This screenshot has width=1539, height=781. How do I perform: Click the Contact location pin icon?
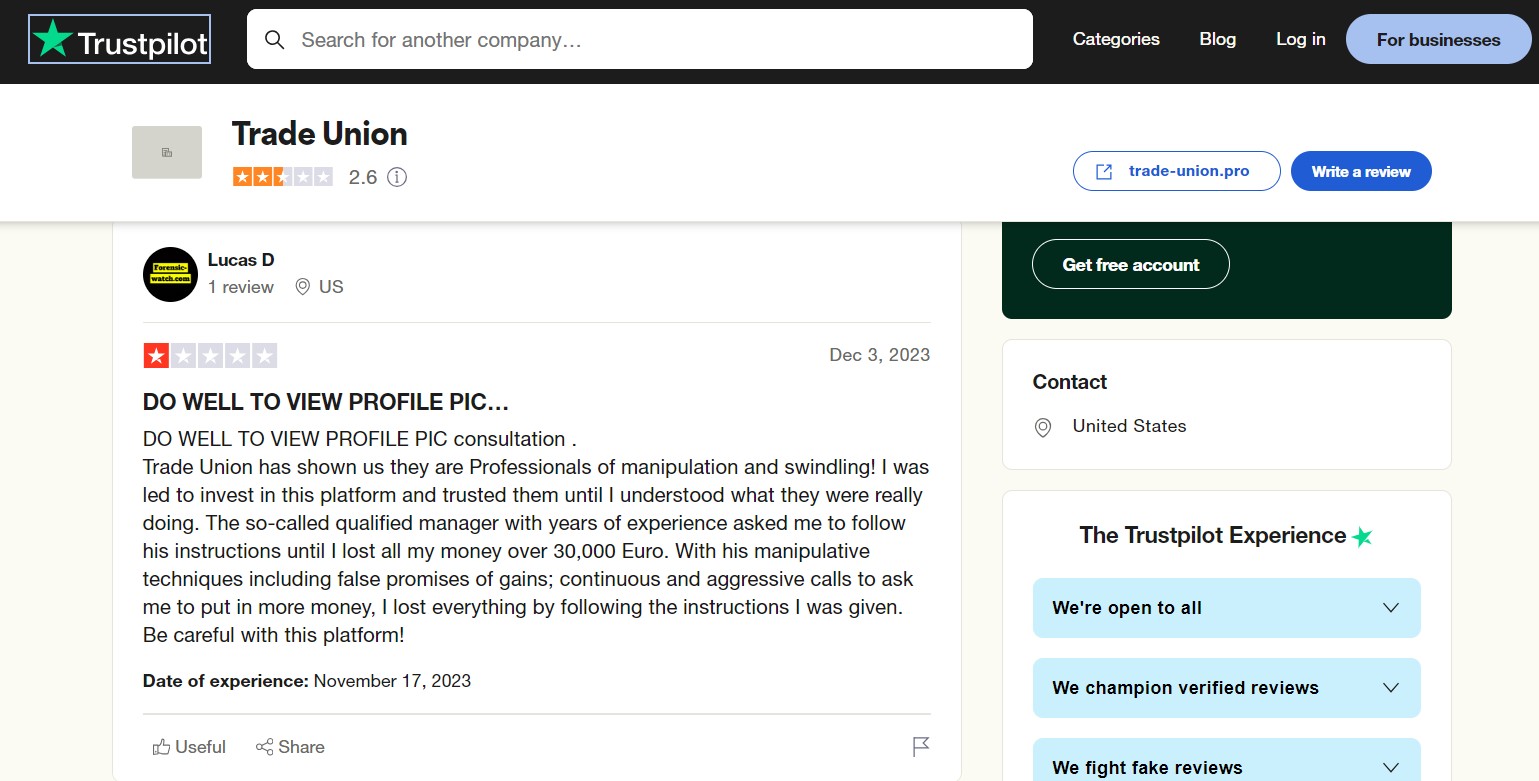[1043, 427]
